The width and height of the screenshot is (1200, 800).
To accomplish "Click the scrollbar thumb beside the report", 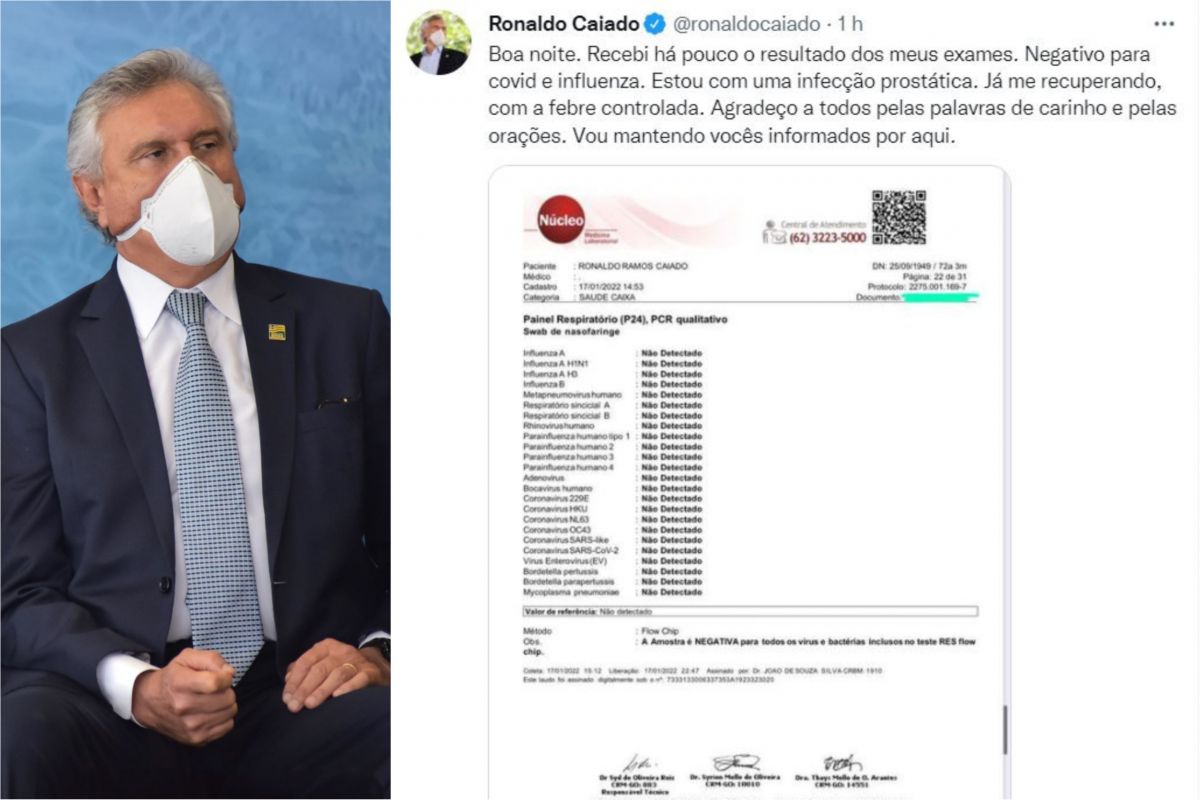I will tap(1006, 731).
